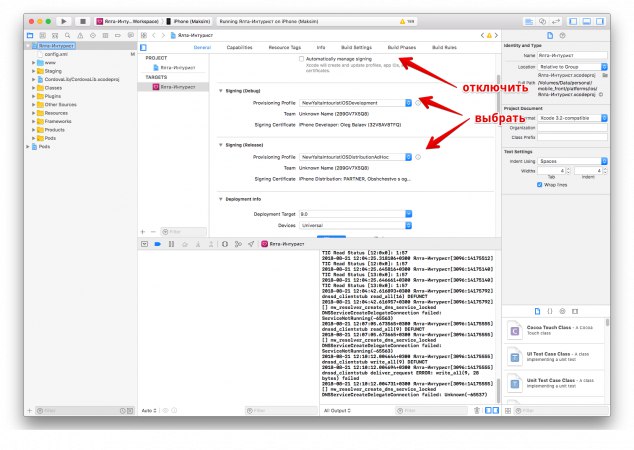Select the Version editor arrows icon
Image resolution: width=634 pixels, height=450 pixels.
coord(556,21)
